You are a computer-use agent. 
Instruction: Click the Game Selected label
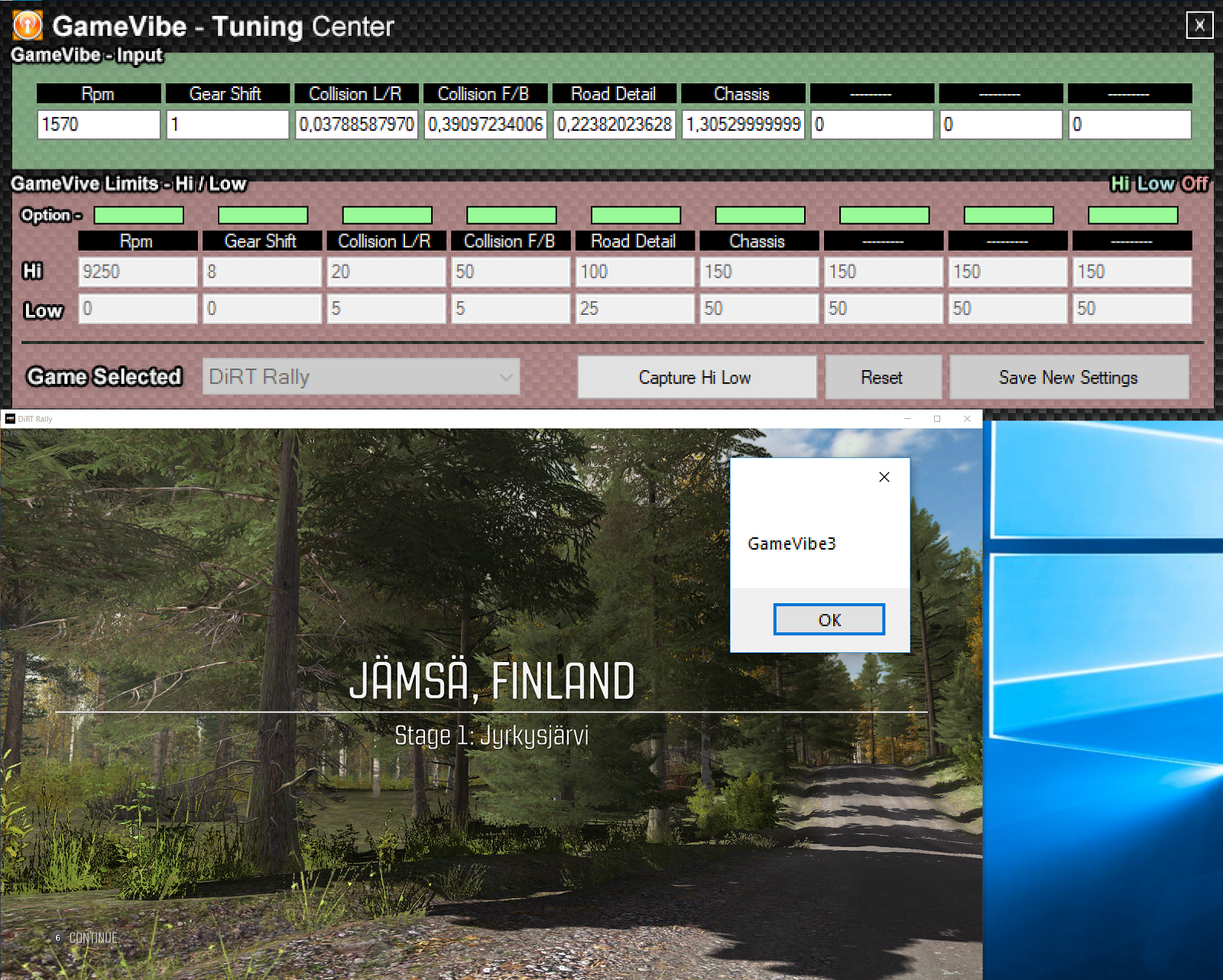[x=105, y=377]
